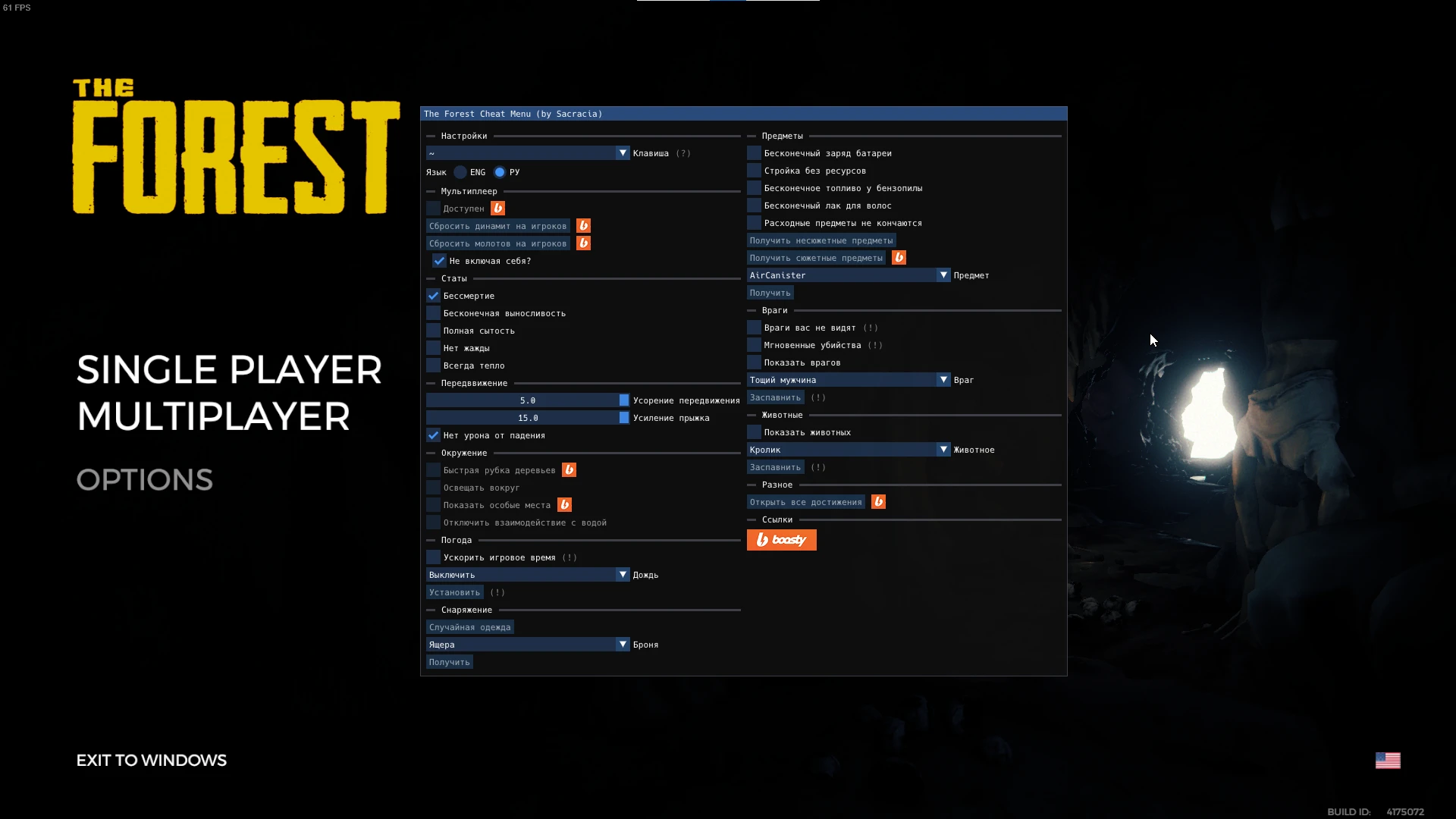Click the Усорение передвижения speed slider

click(528, 400)
